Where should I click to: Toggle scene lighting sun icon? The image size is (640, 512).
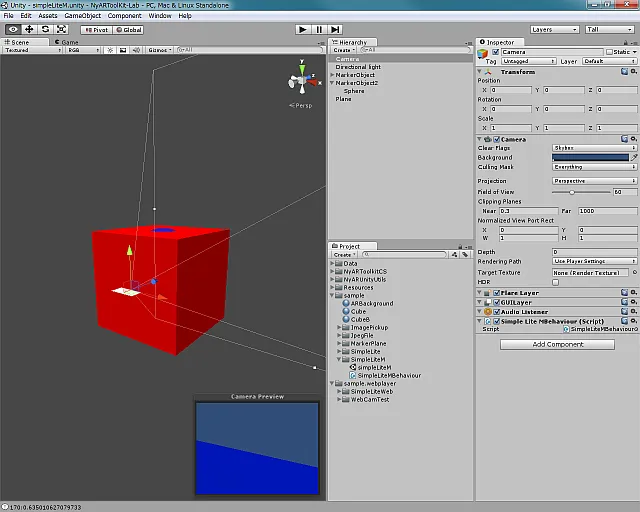click(110, 50)
